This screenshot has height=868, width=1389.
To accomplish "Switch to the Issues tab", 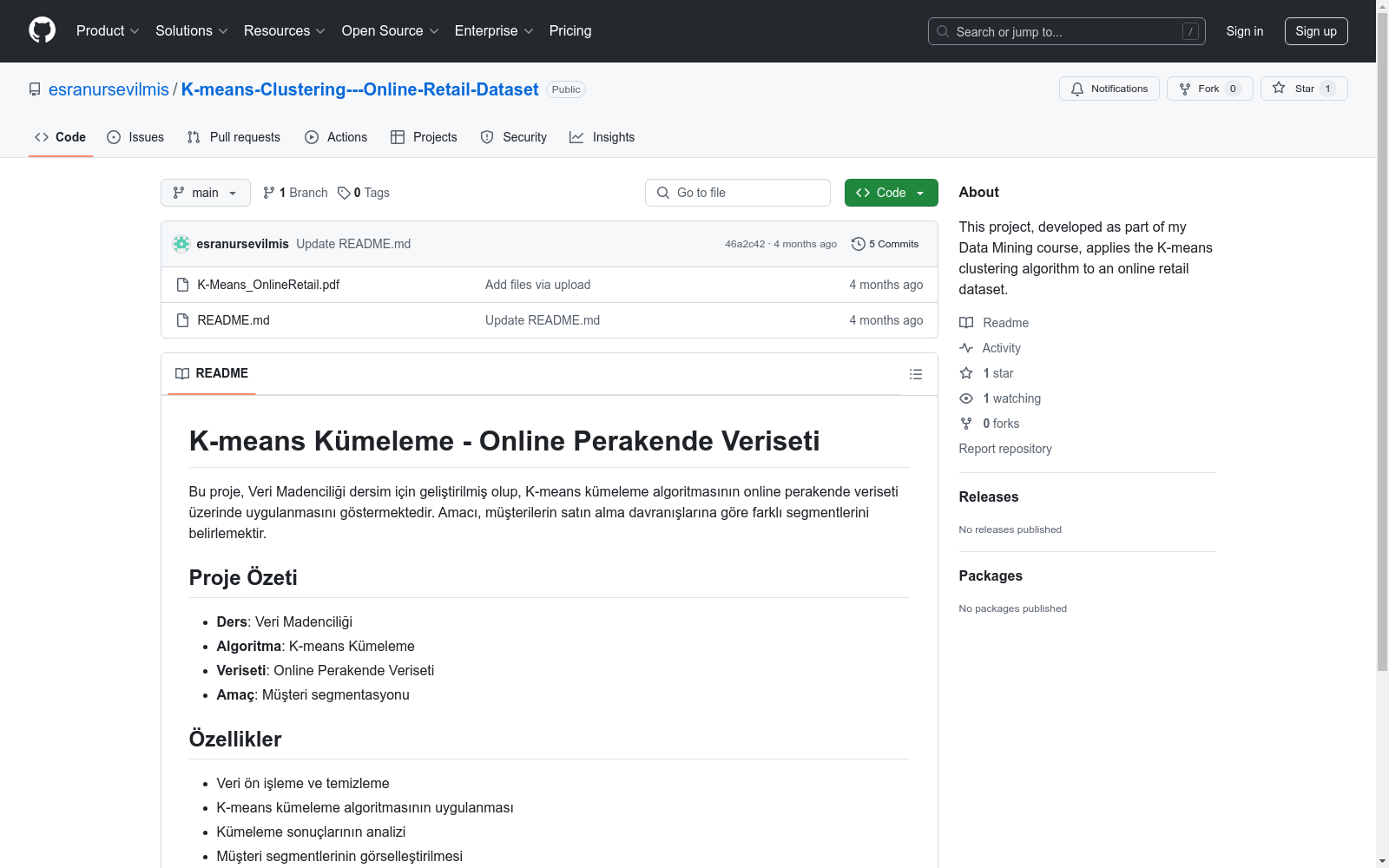I will tap(135, 137).
